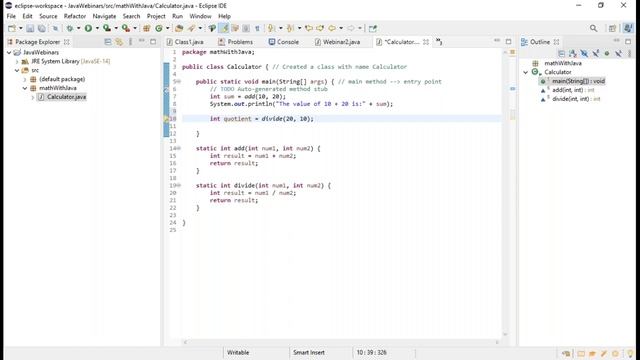Toggle Show Whitespace Characters icon
Screen dimensions: 640x360
point(257,28)
